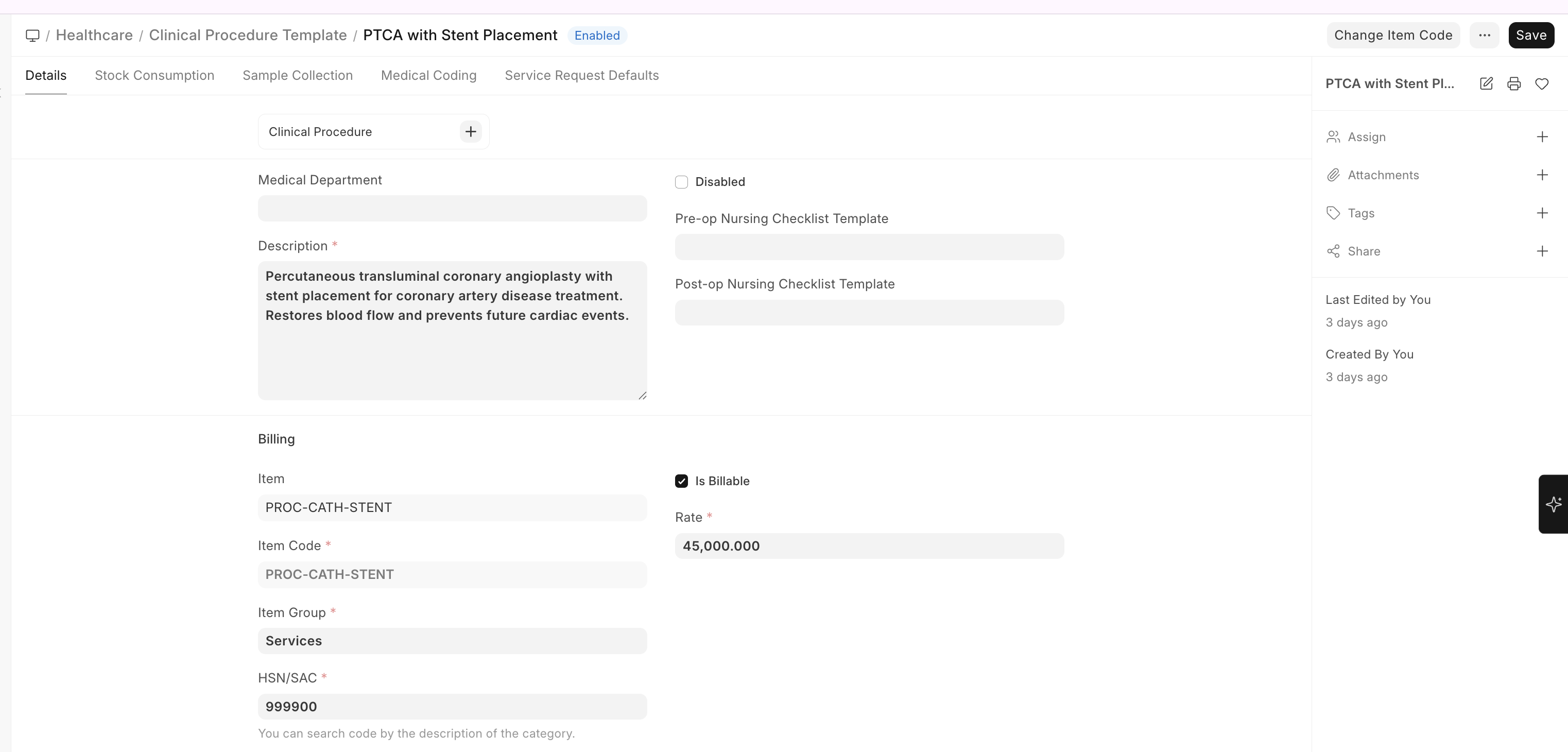
Task: Click the description resize handle
Action: click(642, 395)
